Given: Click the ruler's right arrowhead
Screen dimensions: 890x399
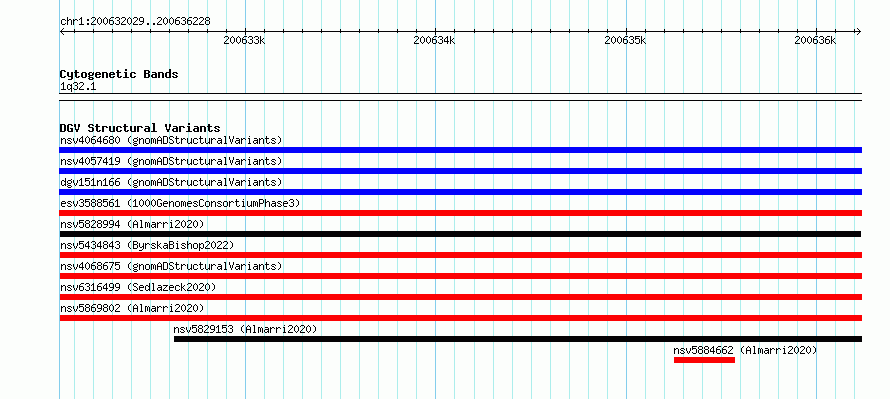Looking at the screenshot, I should click(x=859, y=32).
